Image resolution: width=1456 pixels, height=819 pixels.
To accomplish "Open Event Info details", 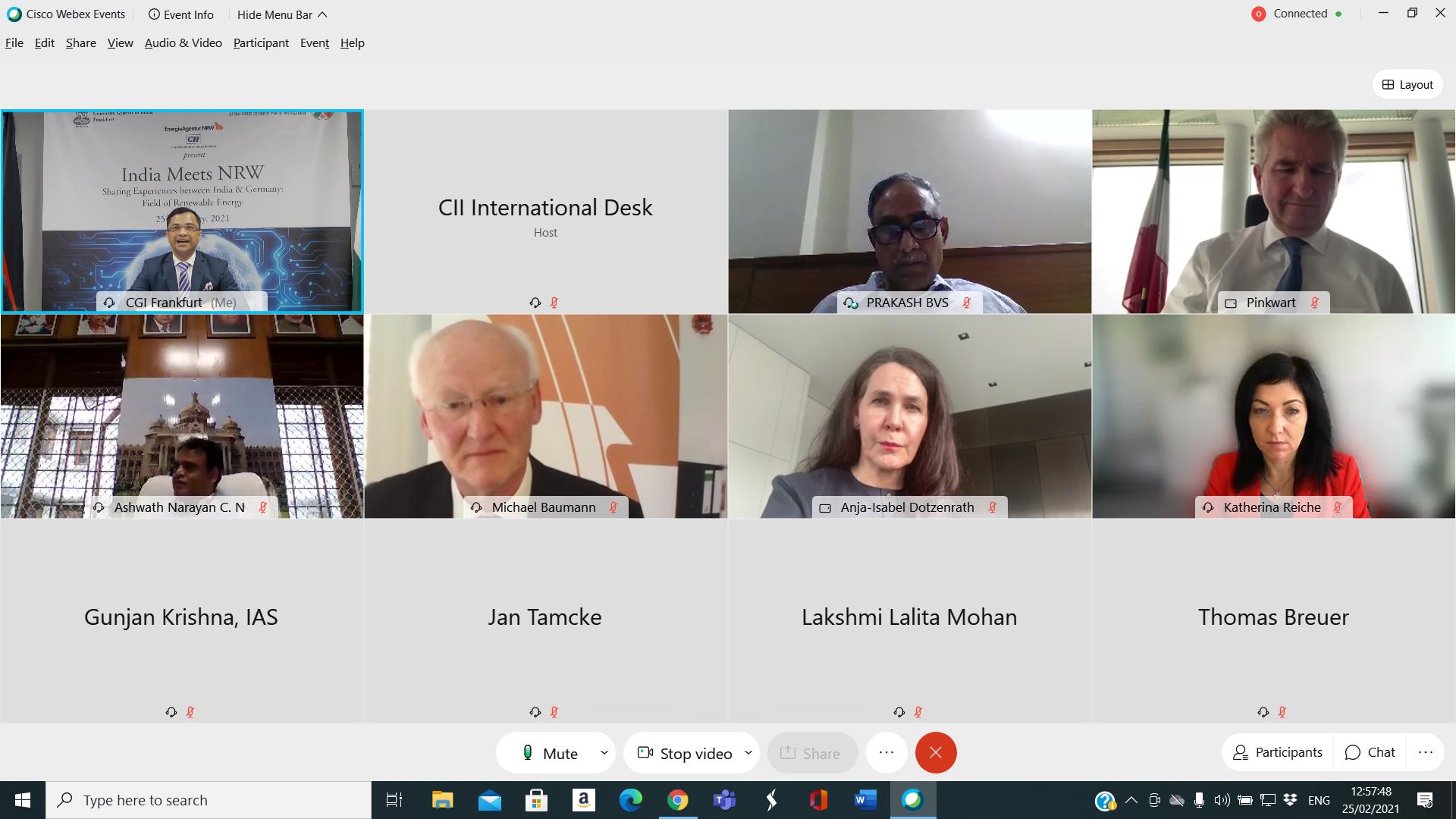I will click(x=181, y=14).
